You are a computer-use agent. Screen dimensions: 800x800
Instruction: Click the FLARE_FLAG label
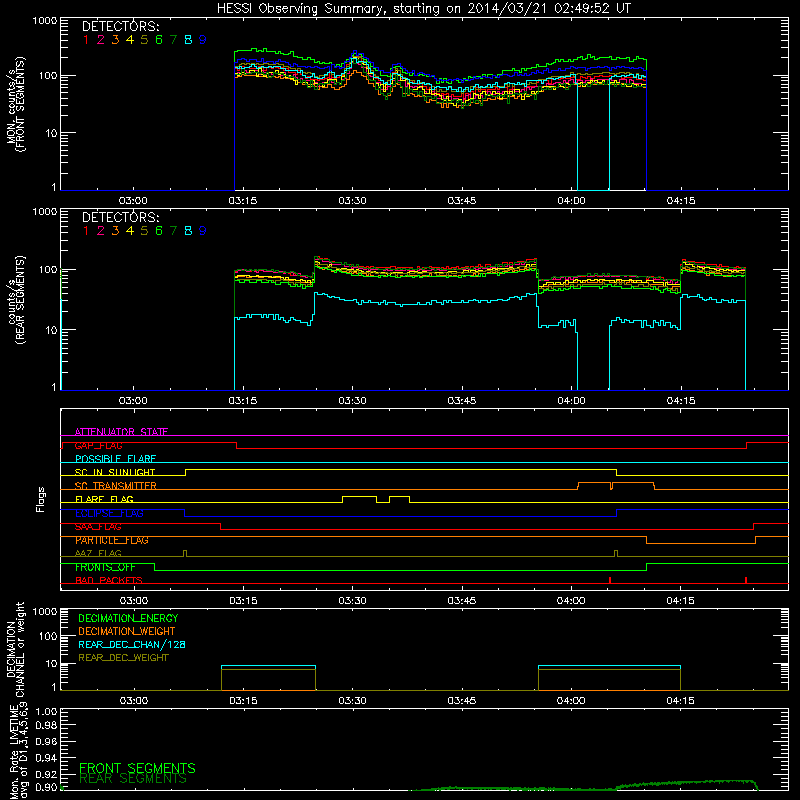coord(104,499)
